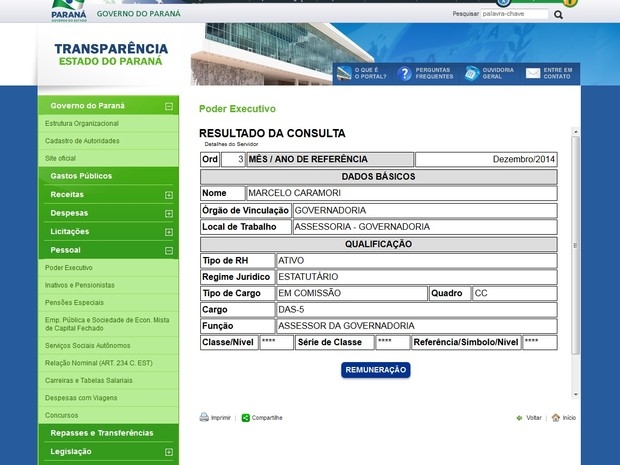The width and height of the screenshot is (620, 465).
Task: Click the Paraná government logo
Action: [x=69, y=11]
